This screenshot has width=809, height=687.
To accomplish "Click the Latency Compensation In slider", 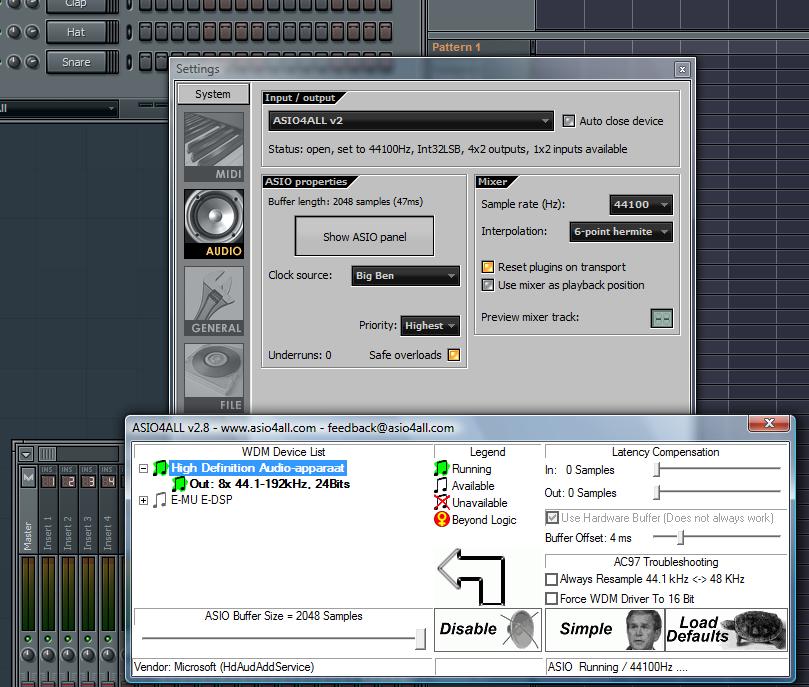I will pyautogui.click(x=657, y=469).
